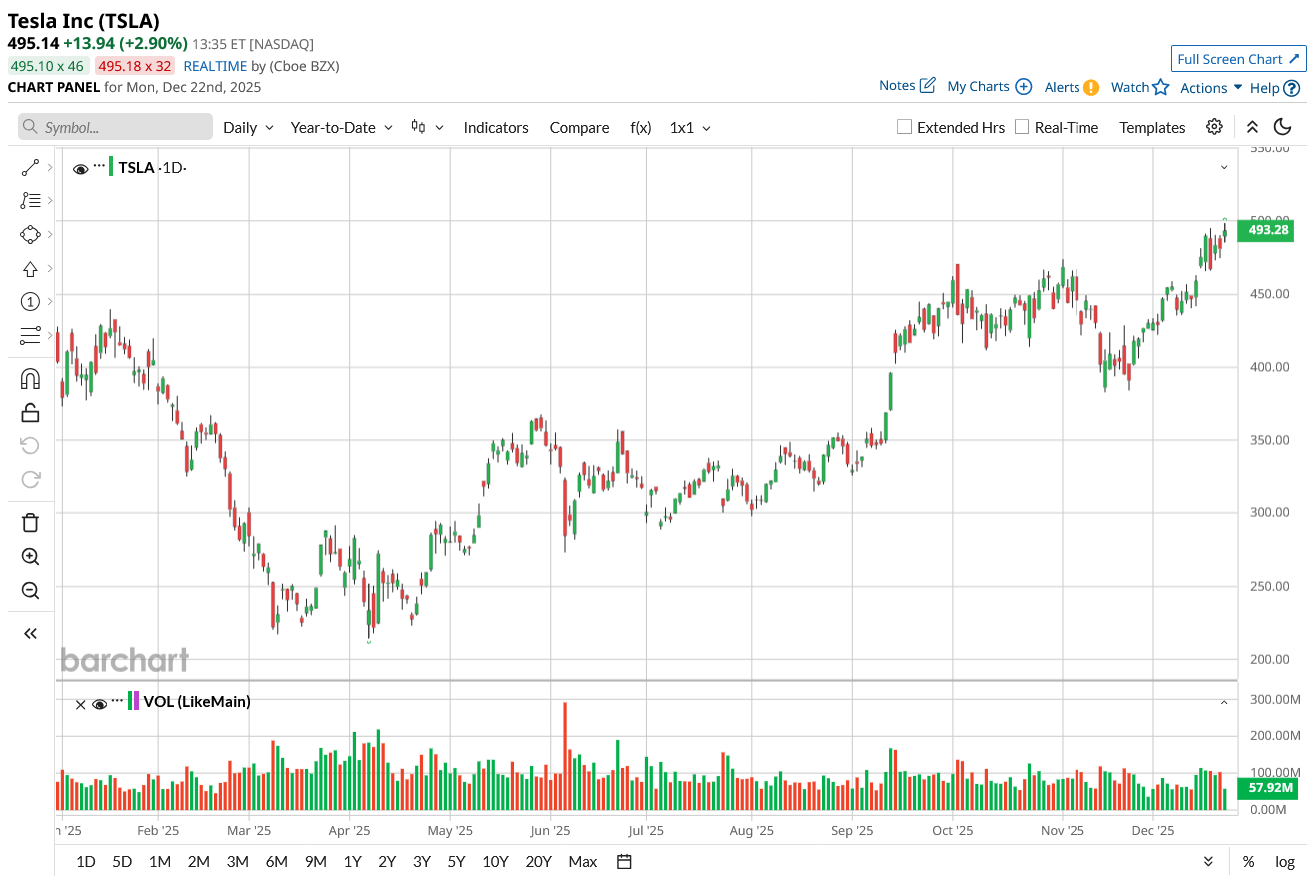The height and width of the screenshot is (876, 1308).
Task: Select the up arrow marker tool
Action: (30, 268)
